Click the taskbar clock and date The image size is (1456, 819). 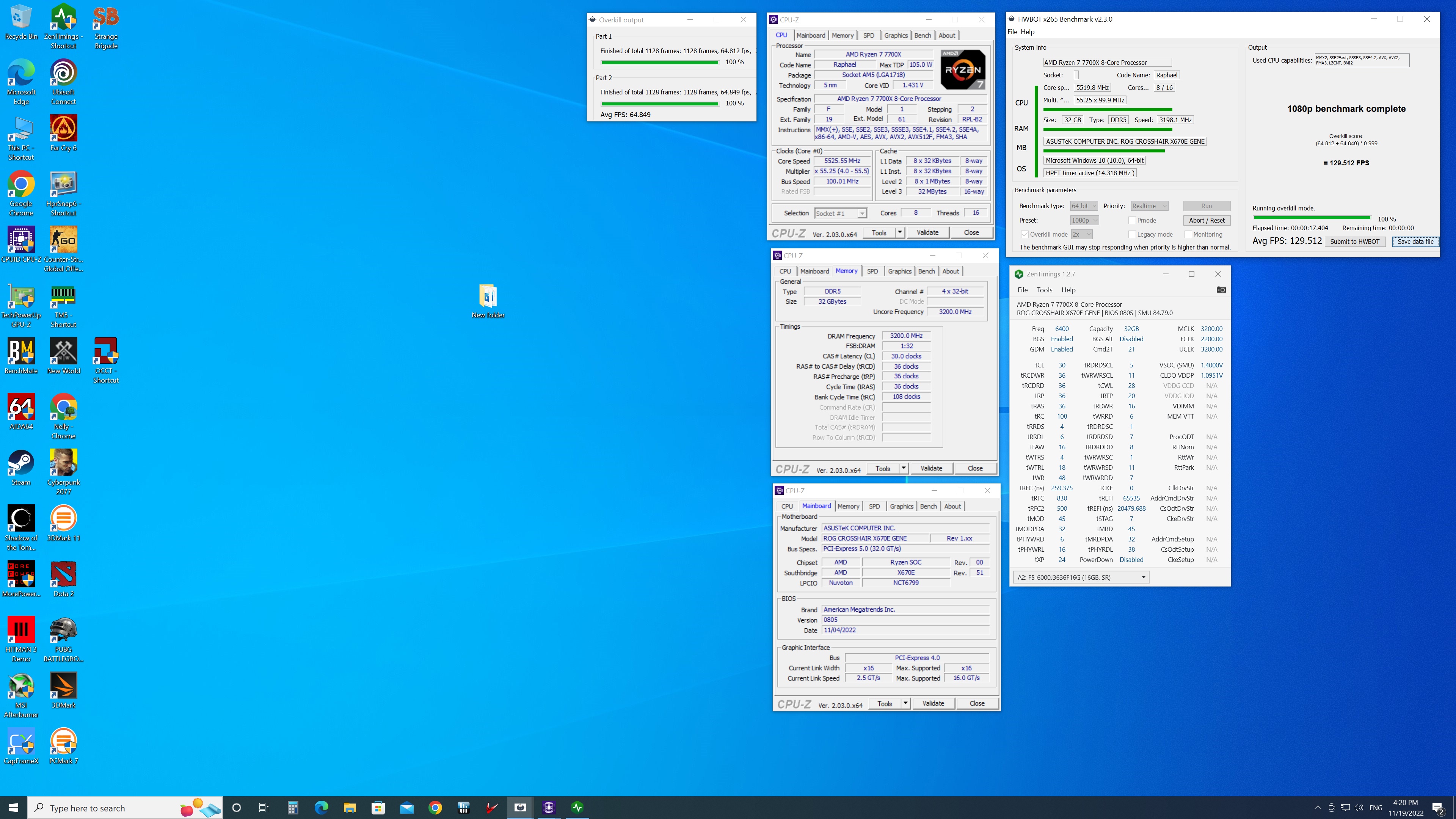click(1405, 808)
